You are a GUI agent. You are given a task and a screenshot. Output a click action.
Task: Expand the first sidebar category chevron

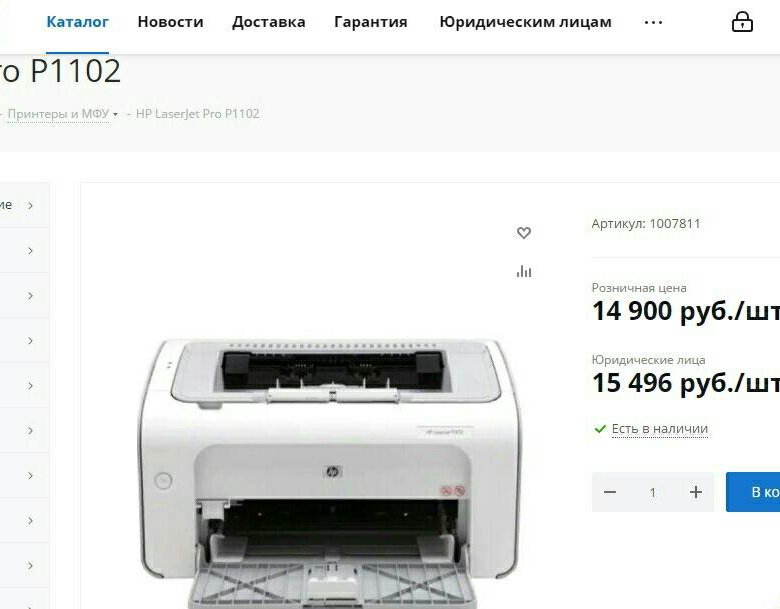(x=30, y=205)
